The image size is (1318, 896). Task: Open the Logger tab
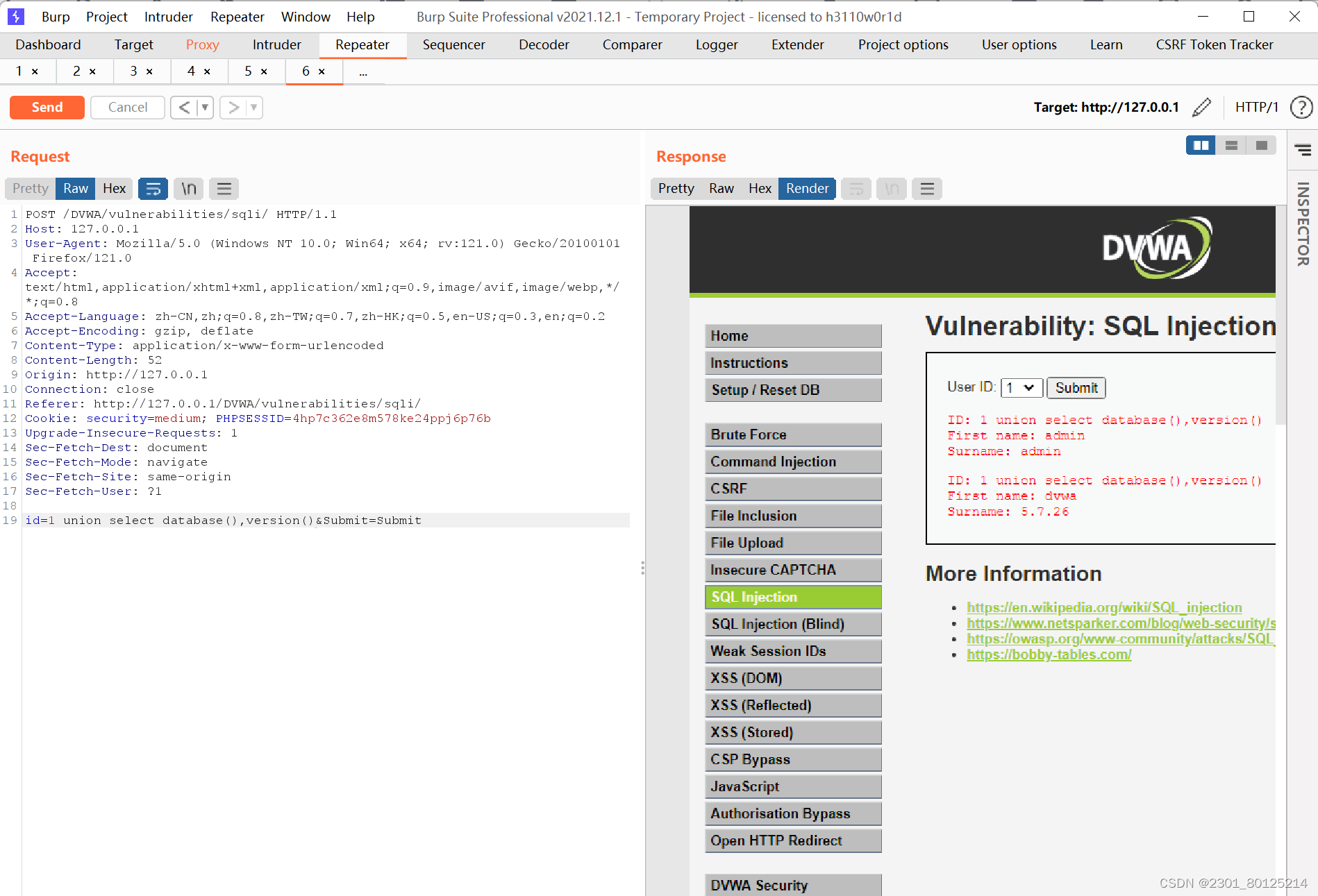click(717, 45)
